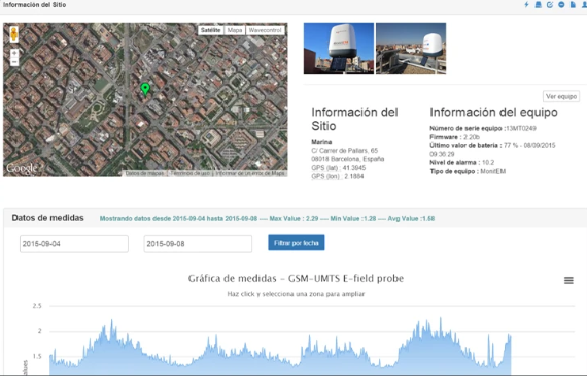Click the Ver equipo button
Screen dimensions: 588x376
click(561, 96)
